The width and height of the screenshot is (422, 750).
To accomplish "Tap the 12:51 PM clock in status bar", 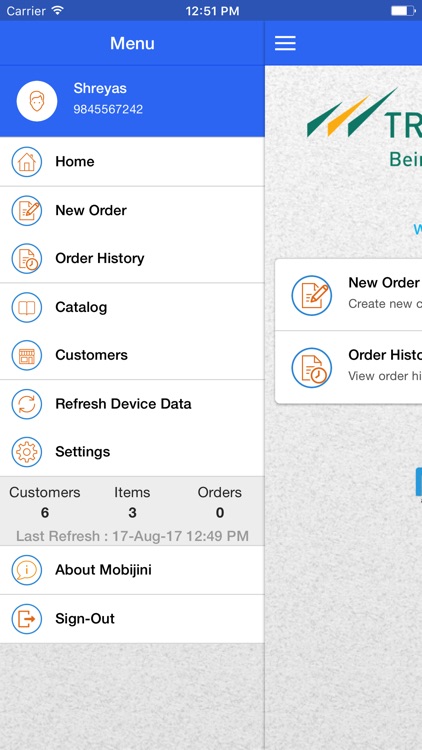I will 212,11.
